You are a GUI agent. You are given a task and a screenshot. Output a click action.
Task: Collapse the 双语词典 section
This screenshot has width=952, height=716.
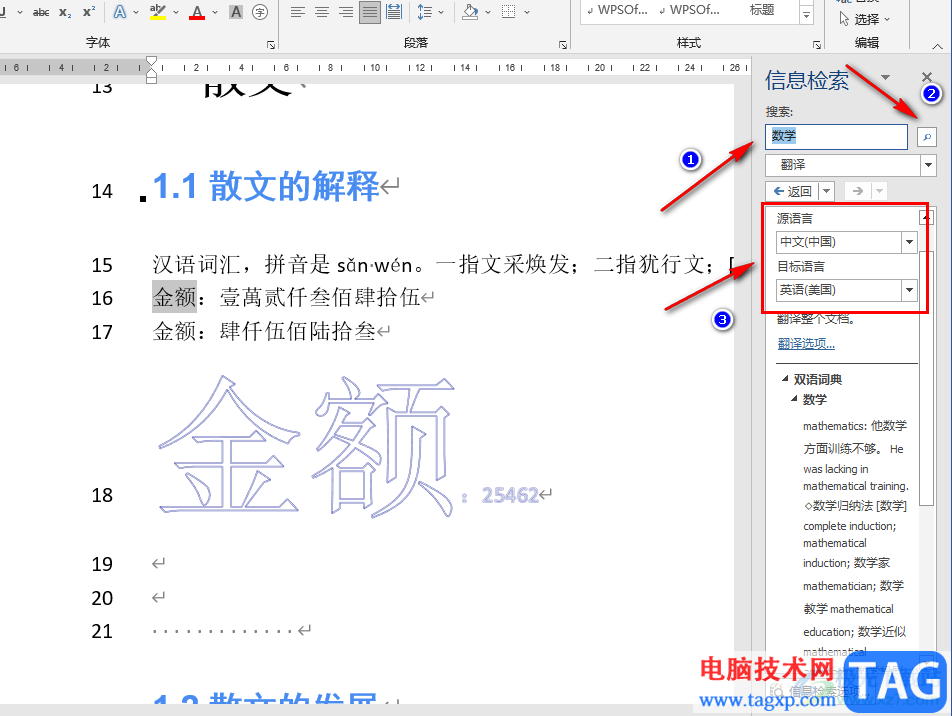(x=784, y=379)
